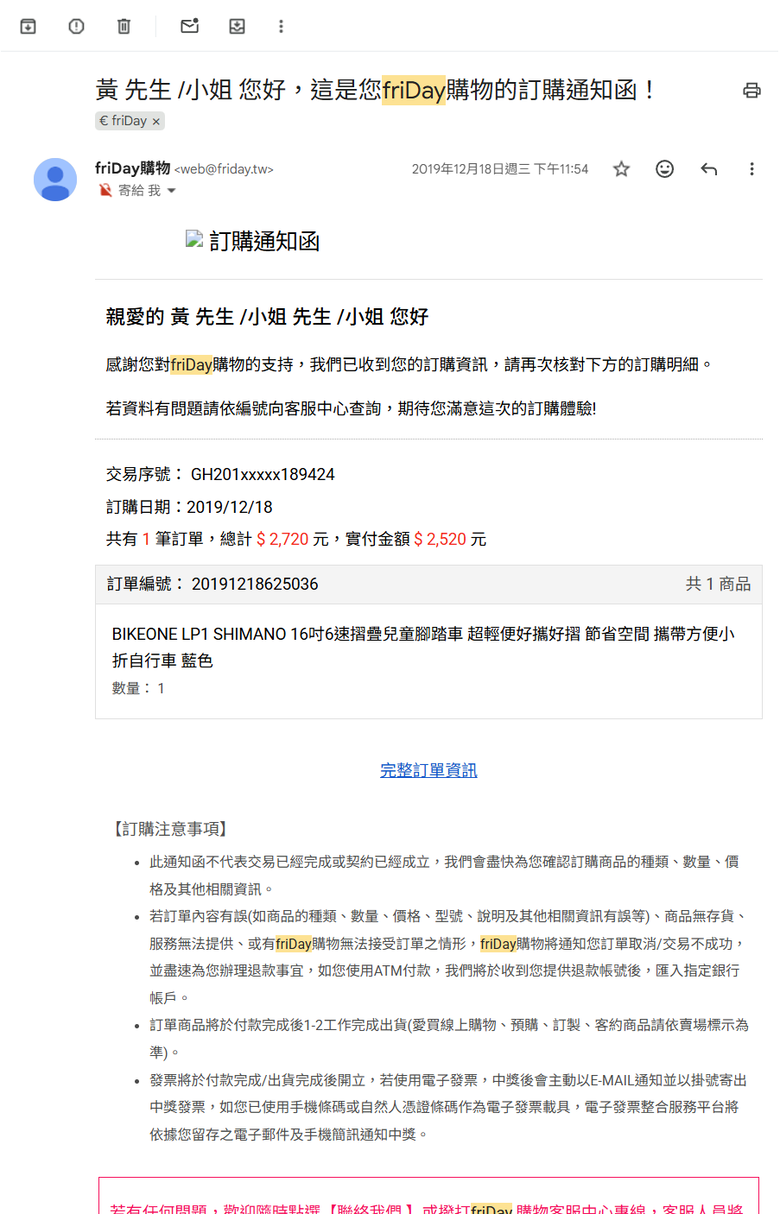Screen dimensions: 780x1214
Task: Click the 數量： 1 quantity text
Action: pyautogui.click(x=138, y=688)
